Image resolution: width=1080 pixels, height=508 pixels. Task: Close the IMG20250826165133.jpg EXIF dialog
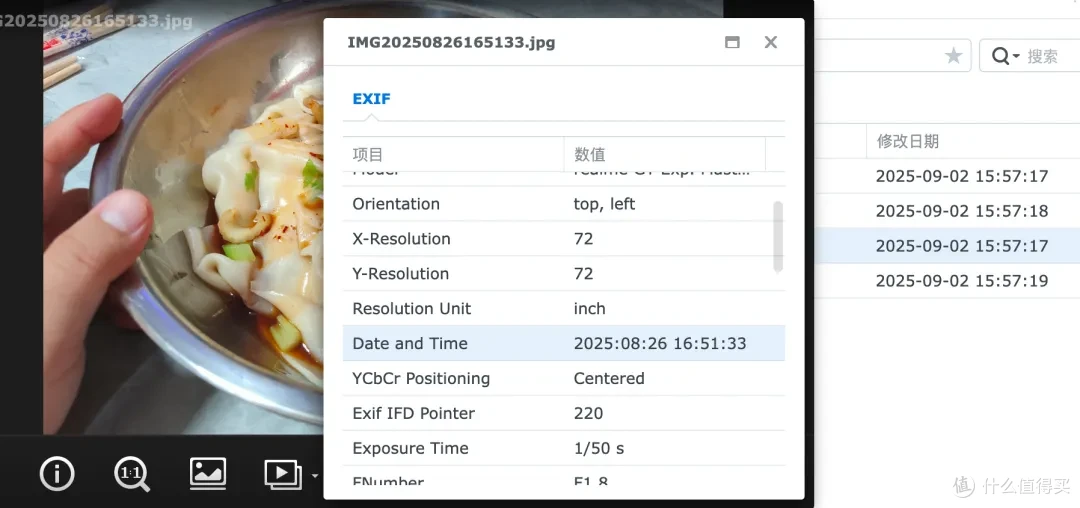[x=771, y=43]
